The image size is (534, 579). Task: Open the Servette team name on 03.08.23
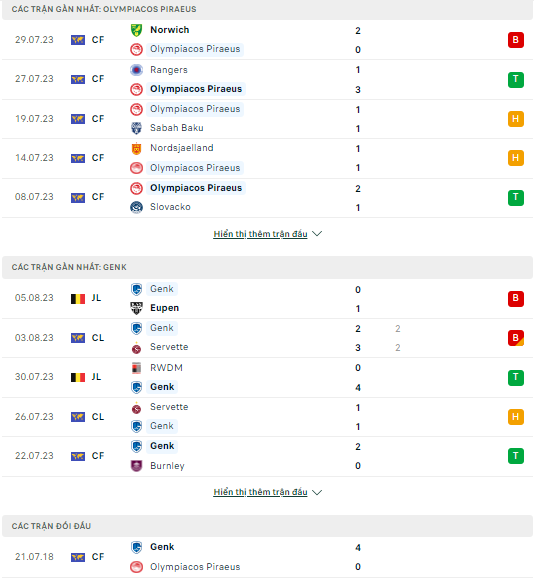click(169, 347)
